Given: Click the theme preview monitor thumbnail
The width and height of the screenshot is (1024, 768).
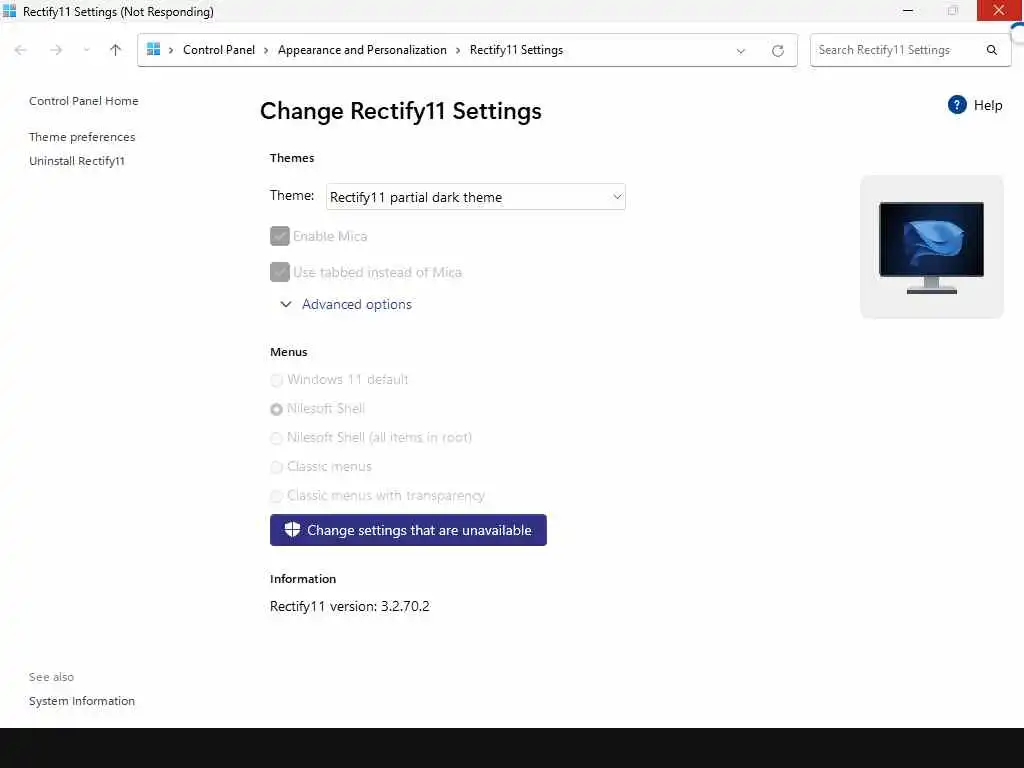Looking at the screenshot, I should coord(931,247).
